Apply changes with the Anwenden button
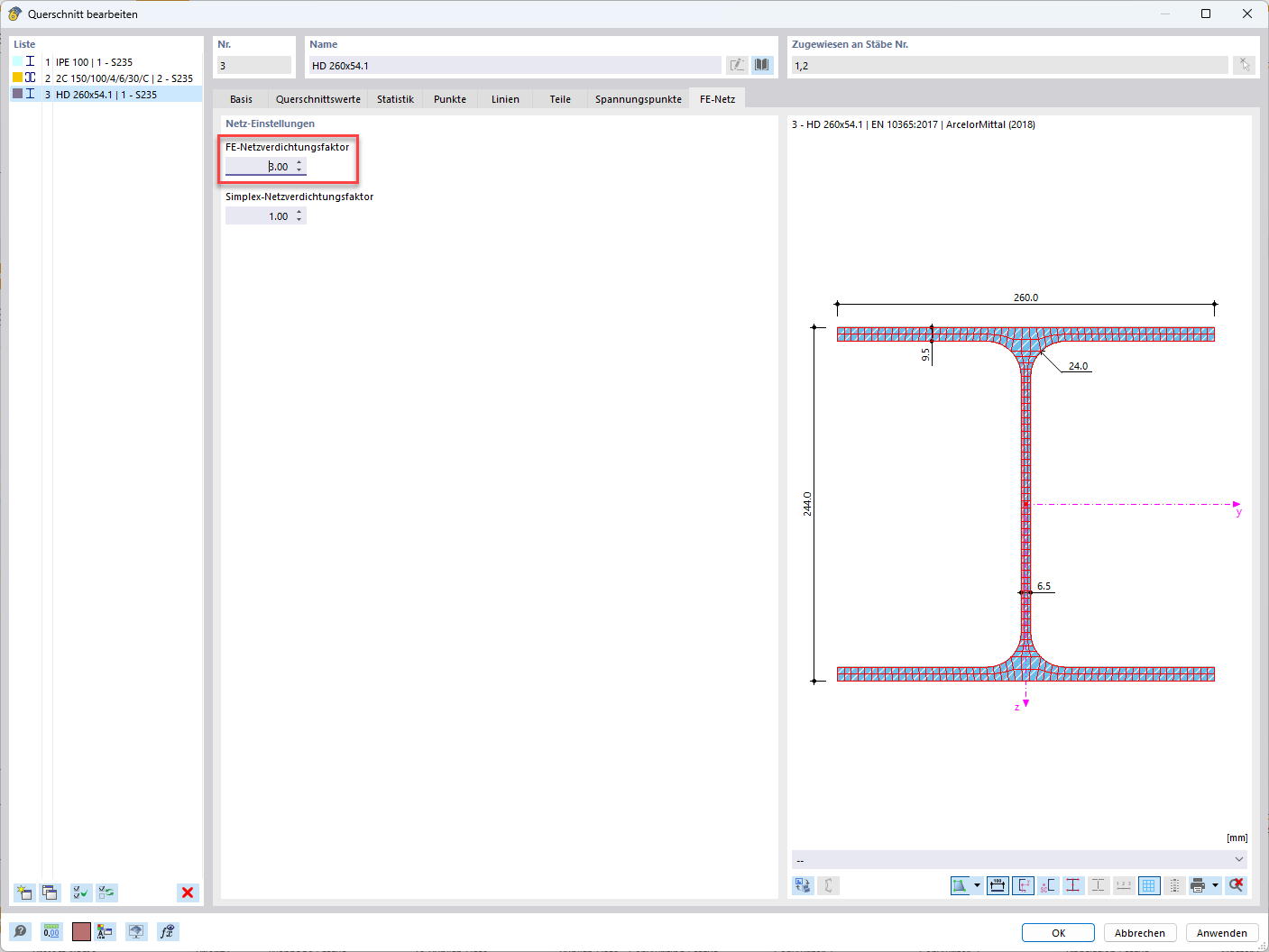Screen dimensions: 1269x952 [x=1221, y=932]
